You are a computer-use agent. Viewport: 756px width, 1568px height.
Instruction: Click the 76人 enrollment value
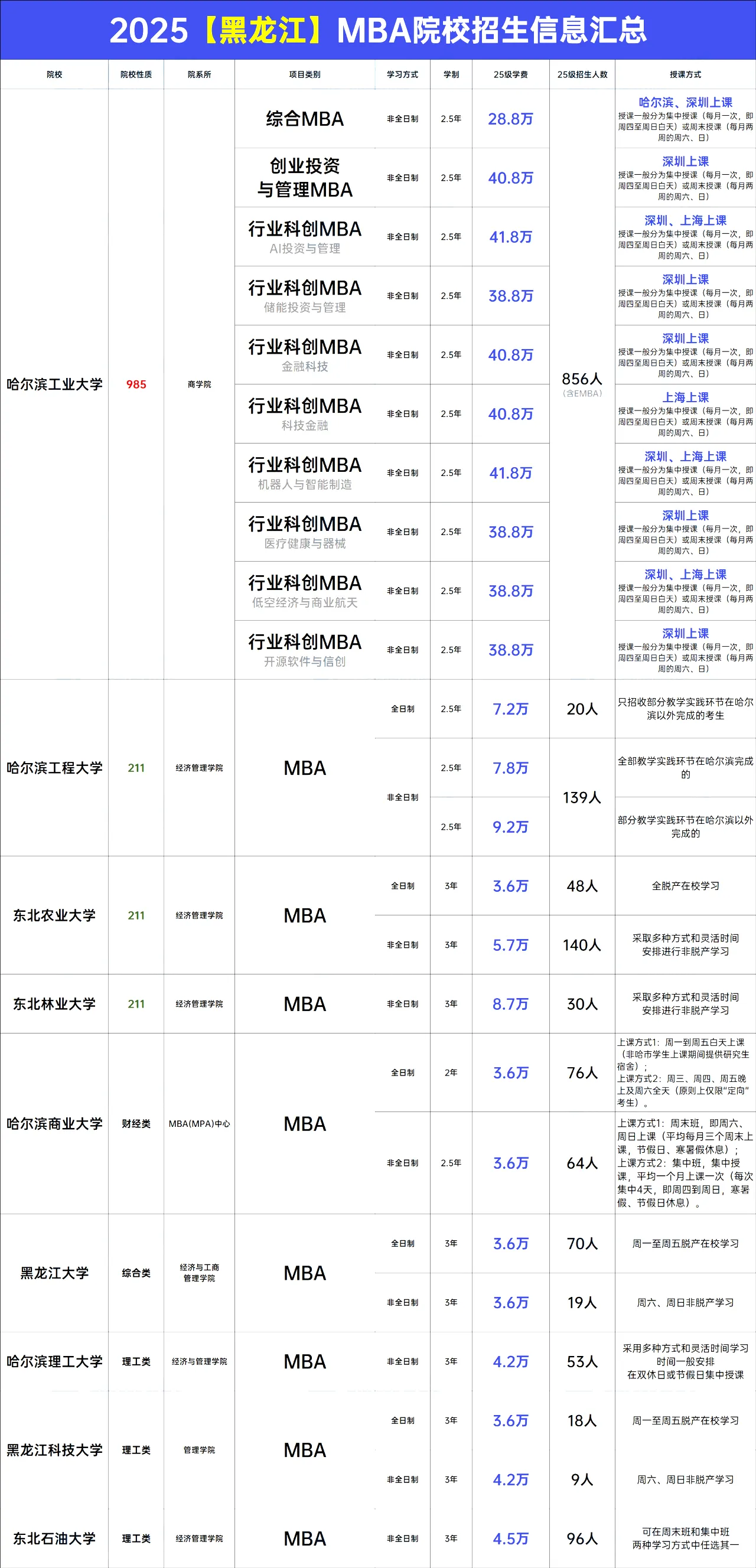pos(582,1073)
